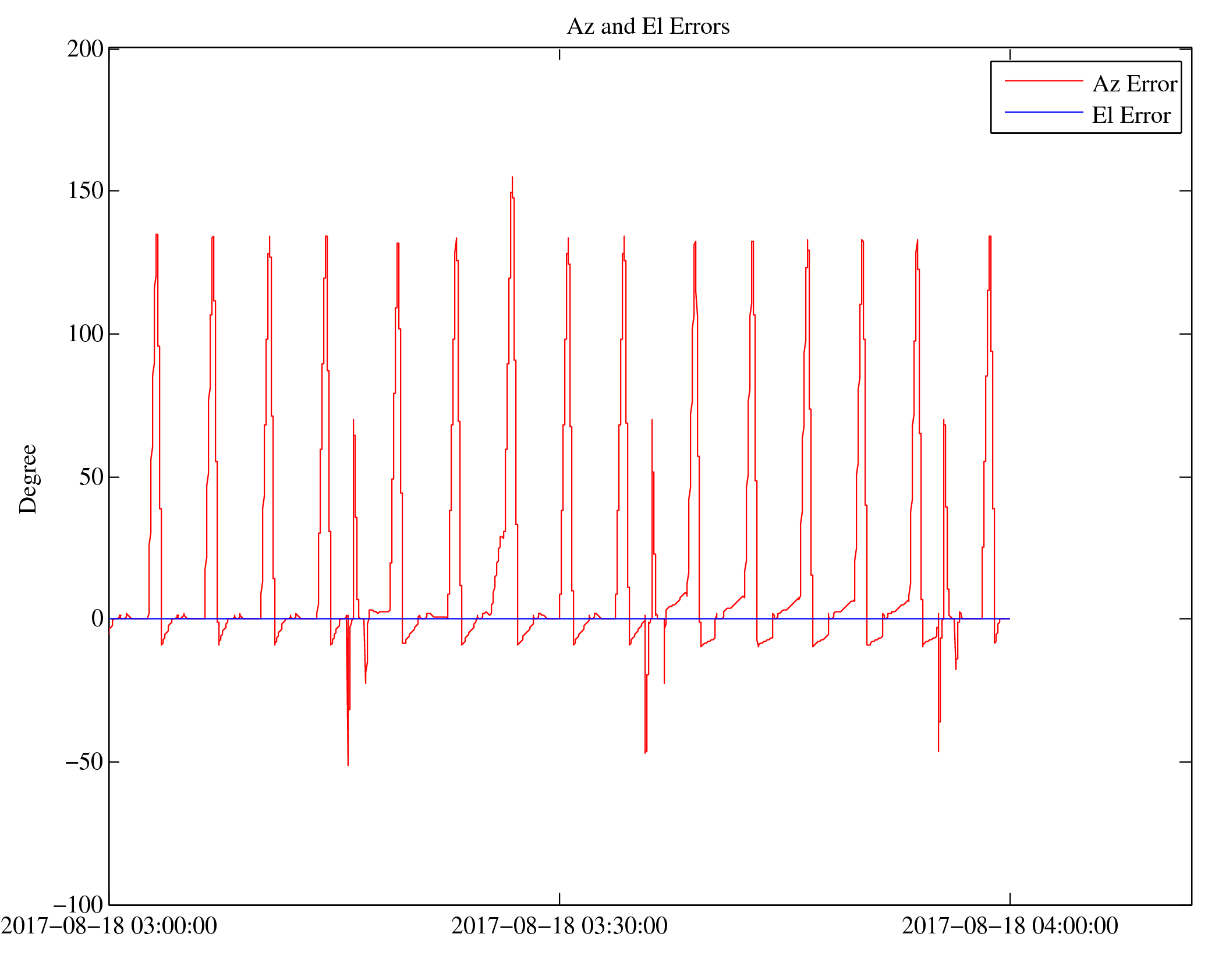Click the y-axis value 100

[85, 334]
